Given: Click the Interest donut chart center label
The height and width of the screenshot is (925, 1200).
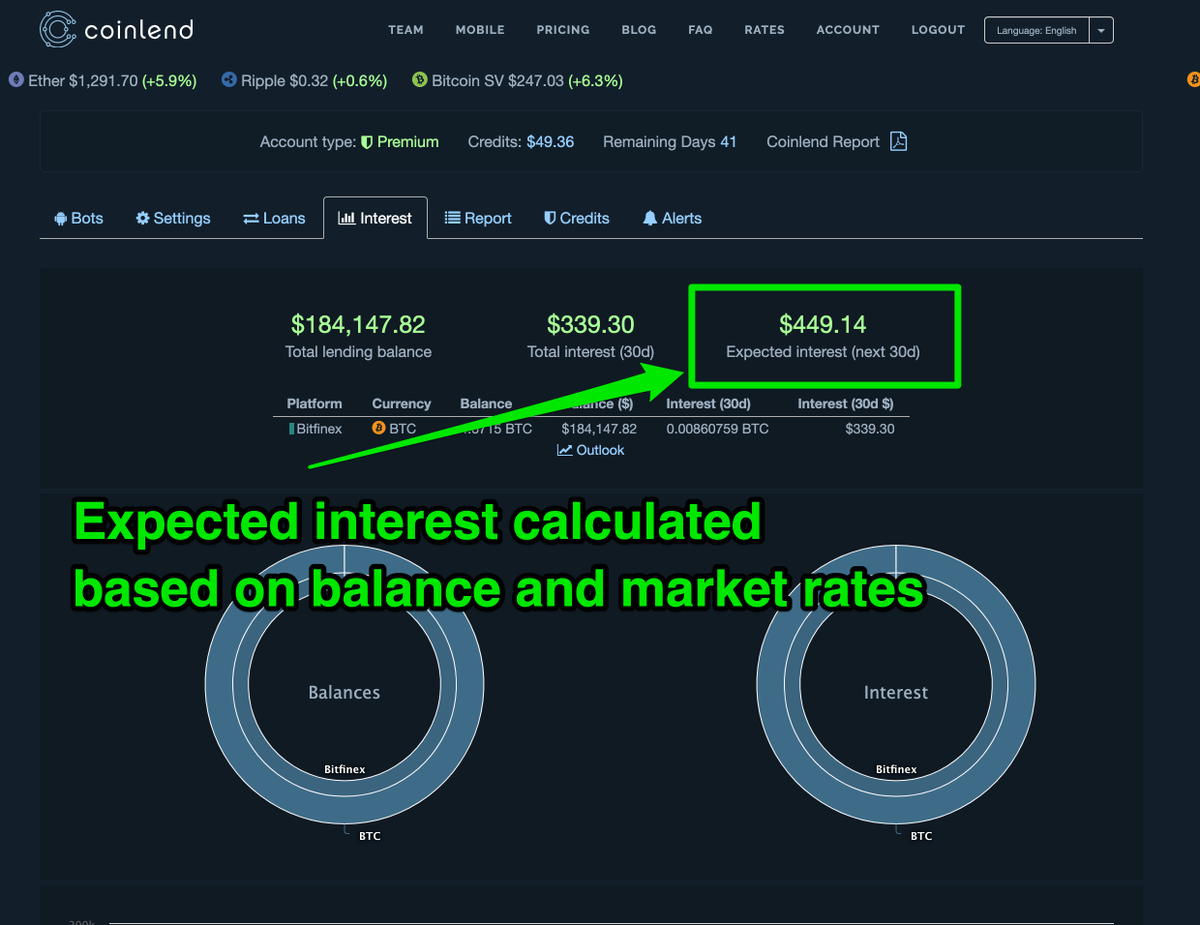Looking at the screenshot, I should [x=896, y=692].
